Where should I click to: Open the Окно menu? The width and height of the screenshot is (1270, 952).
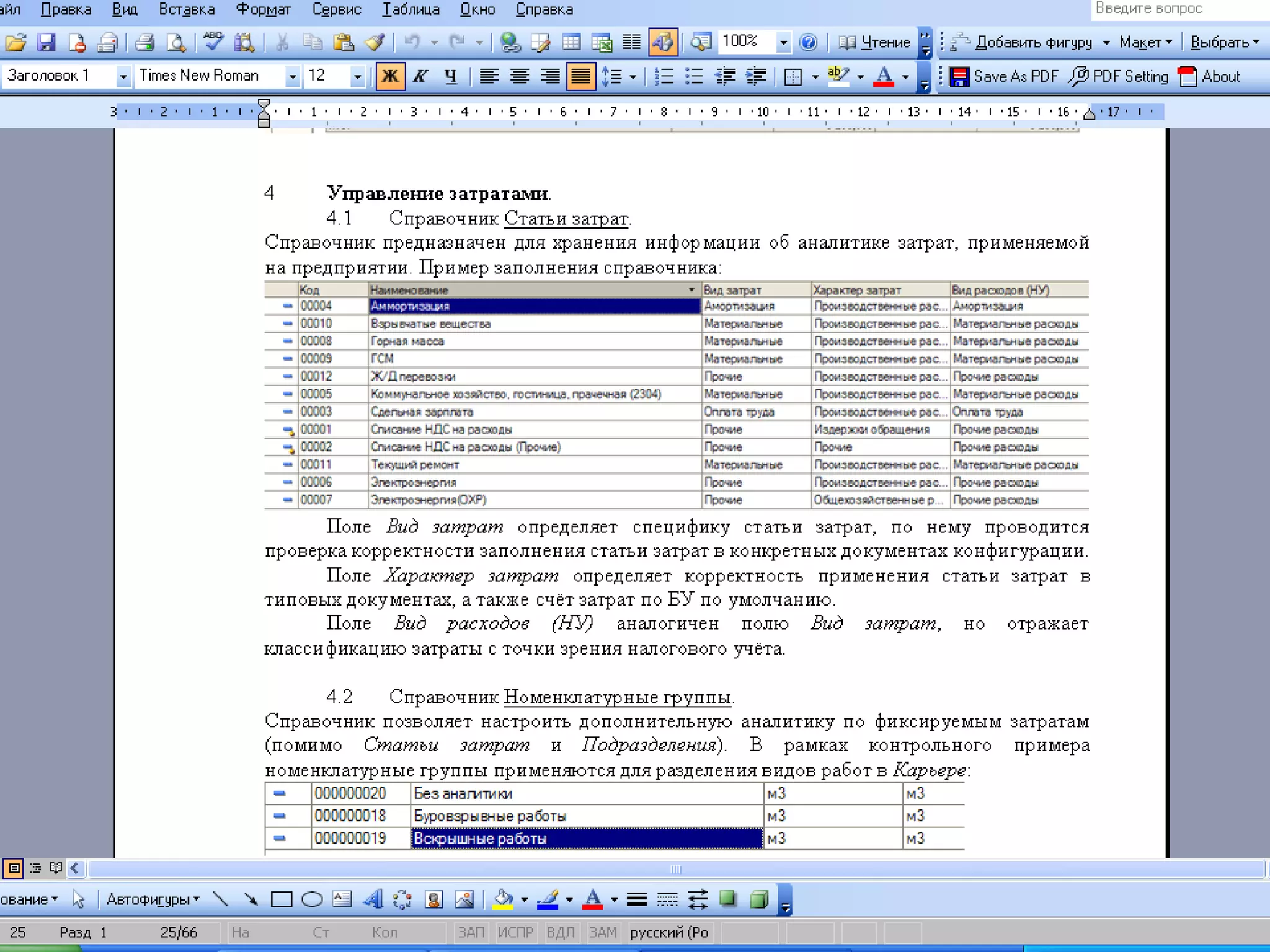click(x=477, y=10)
